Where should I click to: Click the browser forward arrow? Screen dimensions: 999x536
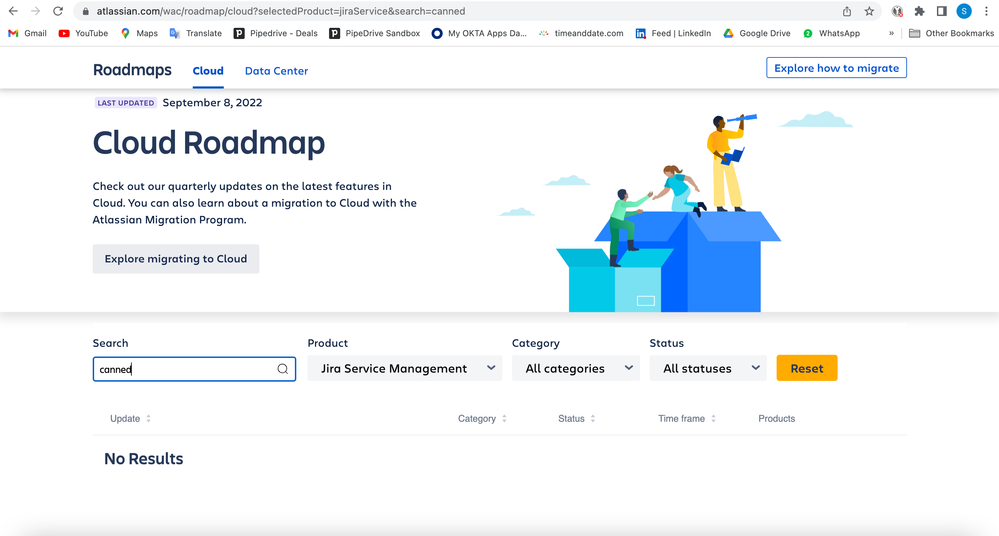(35, 11)
